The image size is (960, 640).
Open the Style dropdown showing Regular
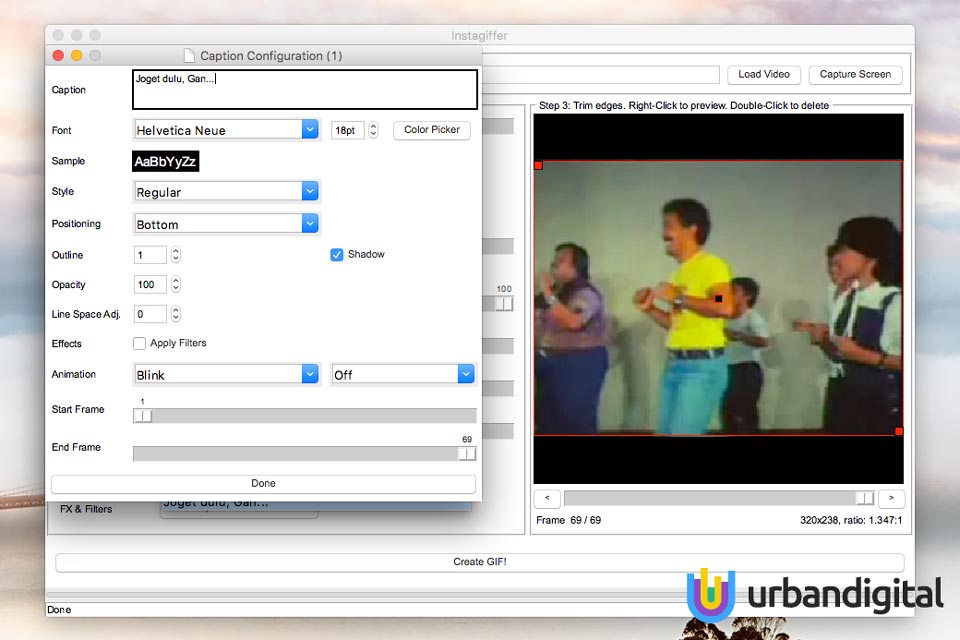point(227,192)
